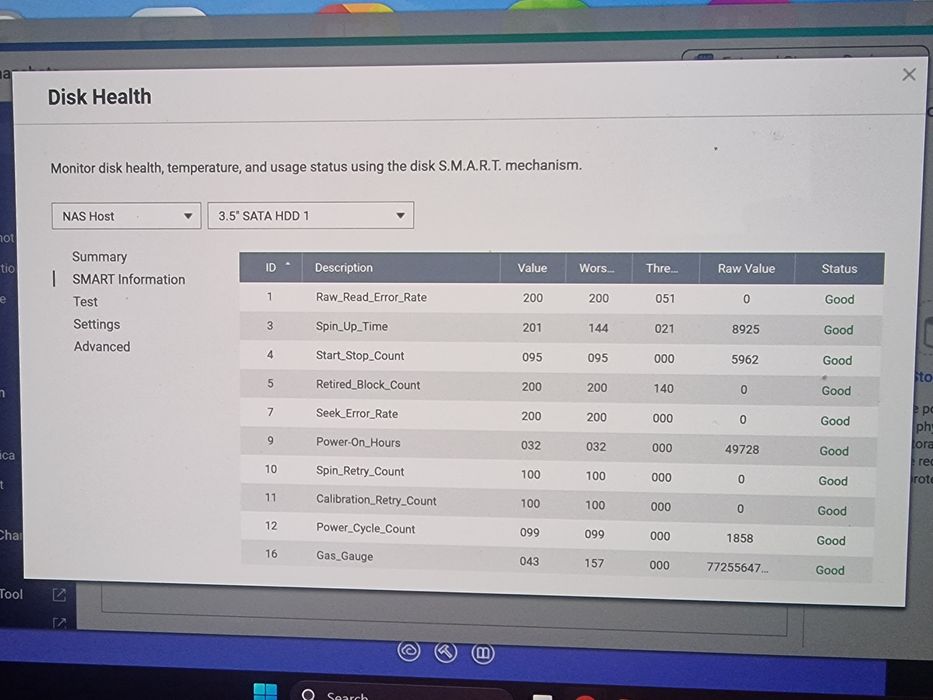Sort by the Status column header
This screenshot has width=933, height=700.
point(839,268)
